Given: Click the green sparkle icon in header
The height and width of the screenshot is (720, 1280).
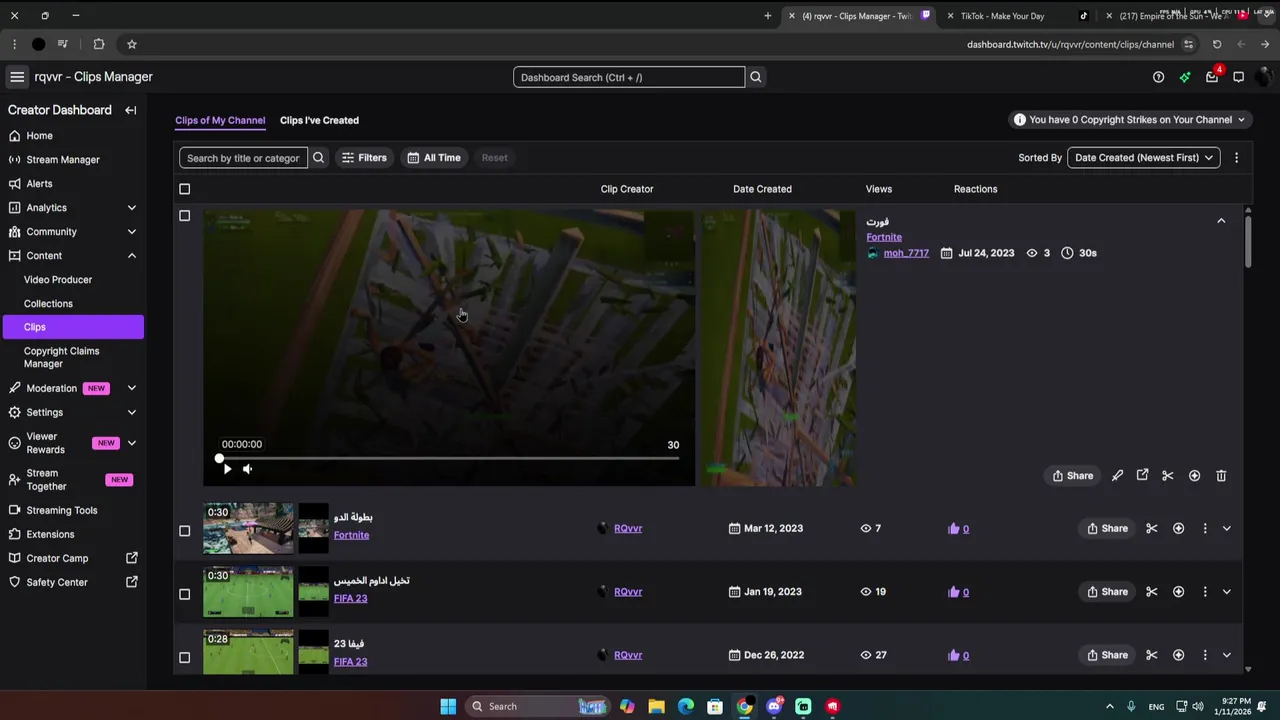Looking at the screenshot, I should [1185, 77].
